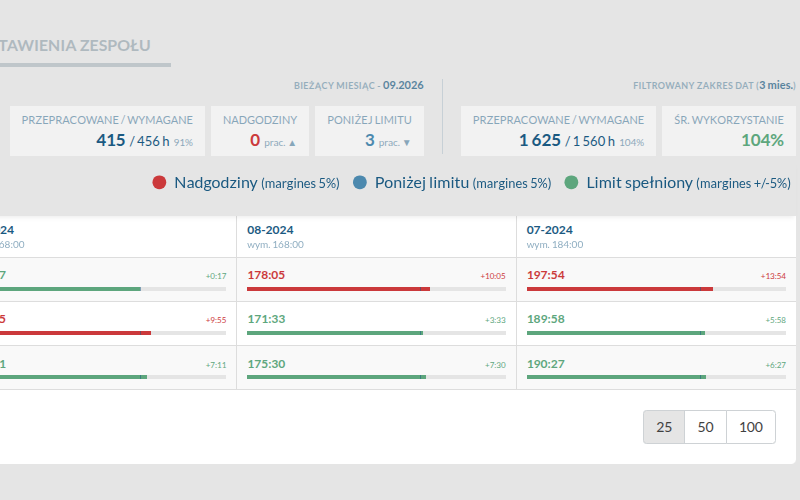Viewport: 800px width, 500px height.
Task: Click the down arrow in Poniżej limitu card
Action: coord(407,143)
